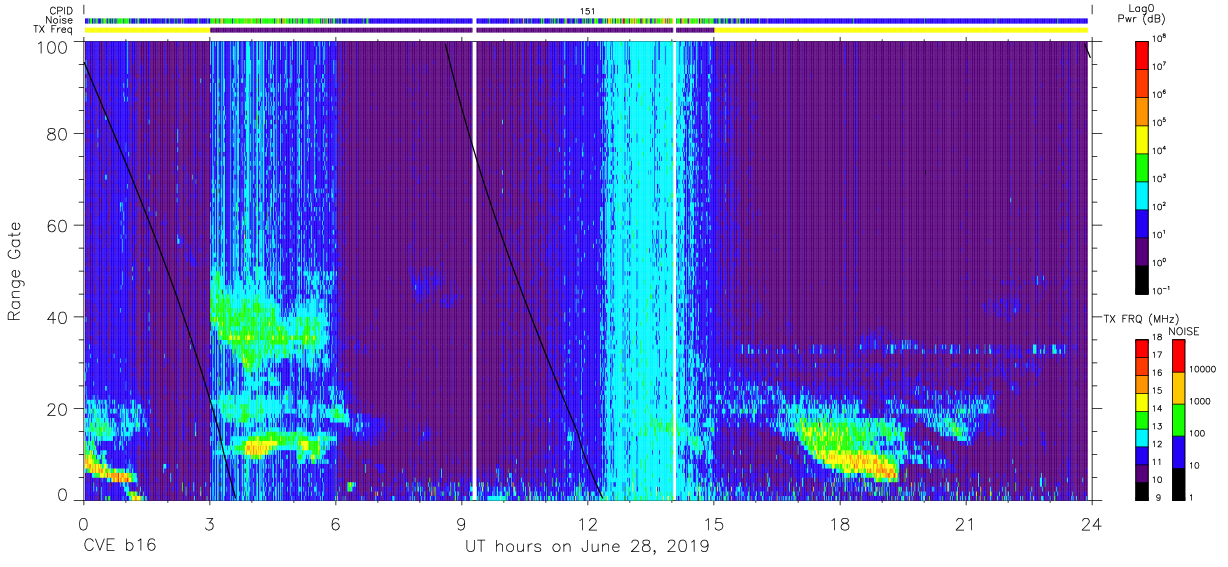Click the 100 tick on Range Gate axis
Screen dimensions: 1228x567
(53, 47)
